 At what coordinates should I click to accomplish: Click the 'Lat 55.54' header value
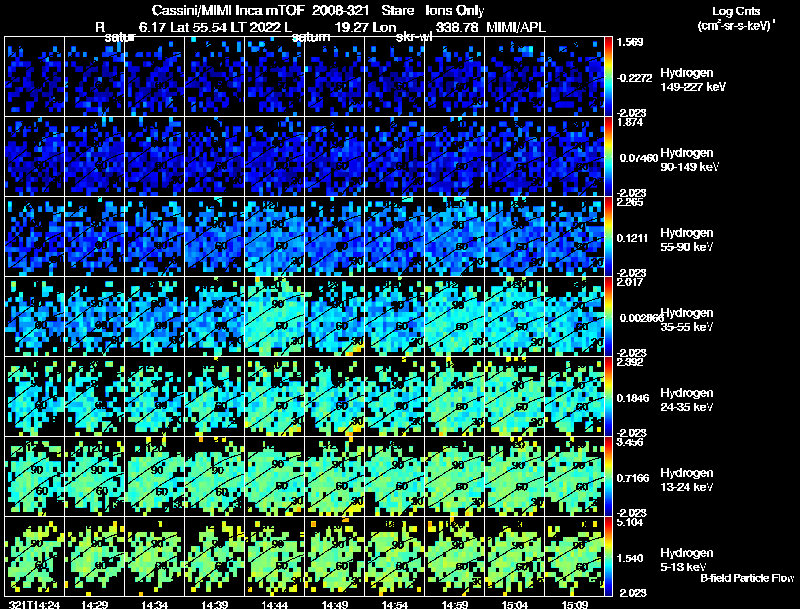[199, 27]
